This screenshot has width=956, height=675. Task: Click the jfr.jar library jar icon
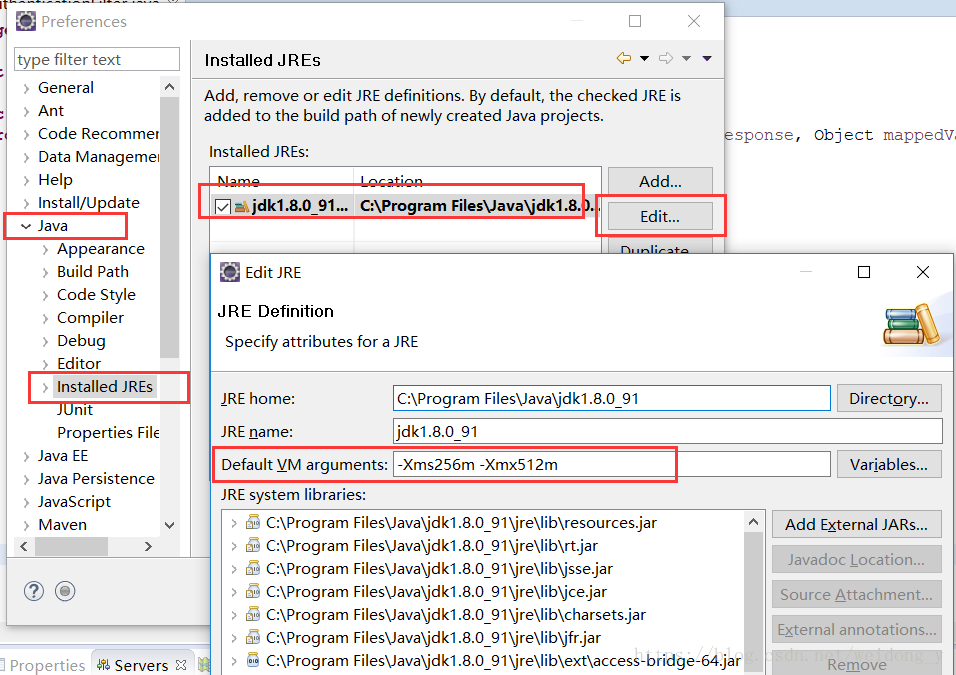click(252, 638)
